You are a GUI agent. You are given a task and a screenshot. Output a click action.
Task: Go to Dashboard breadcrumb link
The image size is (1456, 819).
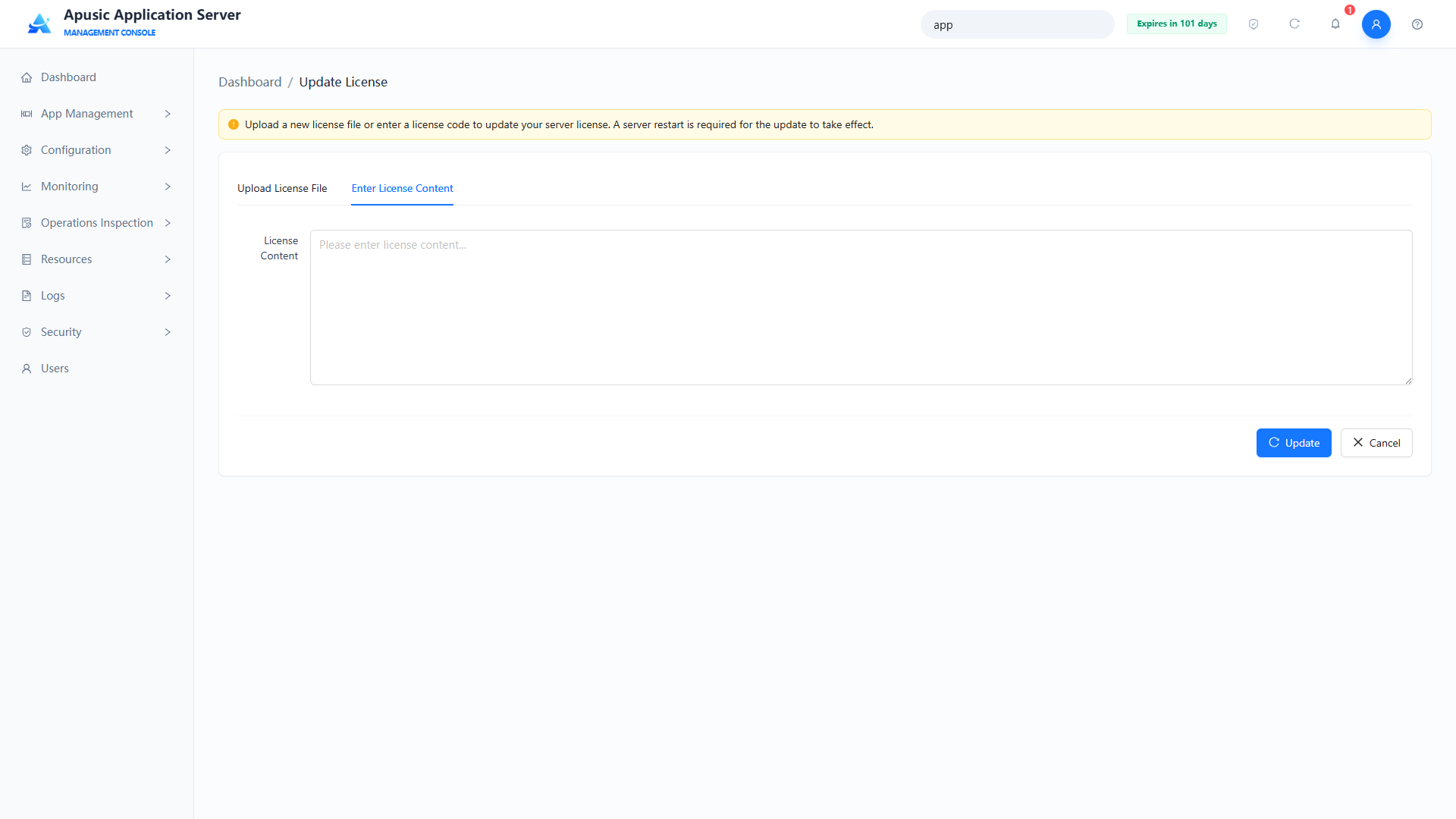[x=249, y=82]
